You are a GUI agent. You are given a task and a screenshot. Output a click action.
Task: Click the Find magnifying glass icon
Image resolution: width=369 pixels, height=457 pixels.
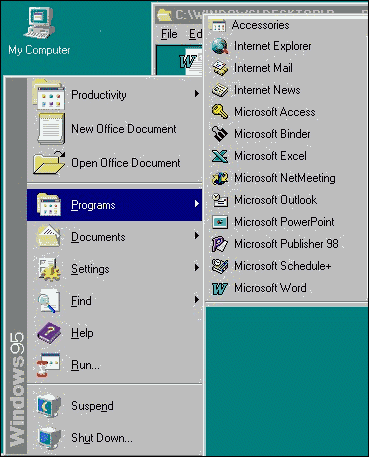click(49, 301)
